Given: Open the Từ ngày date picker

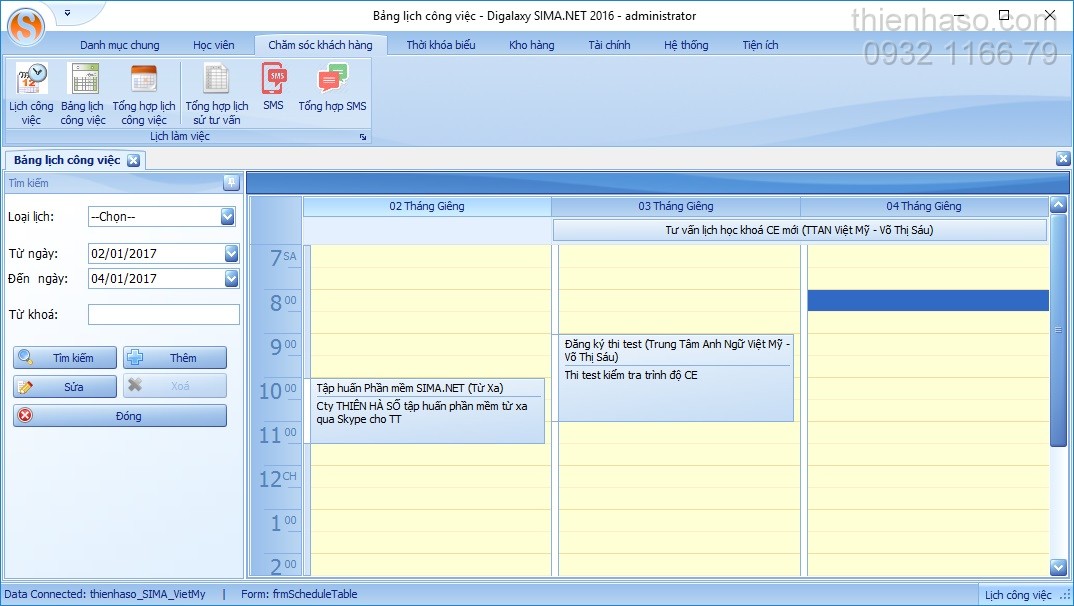Looking at the screenshot, I should coord(231,254).
